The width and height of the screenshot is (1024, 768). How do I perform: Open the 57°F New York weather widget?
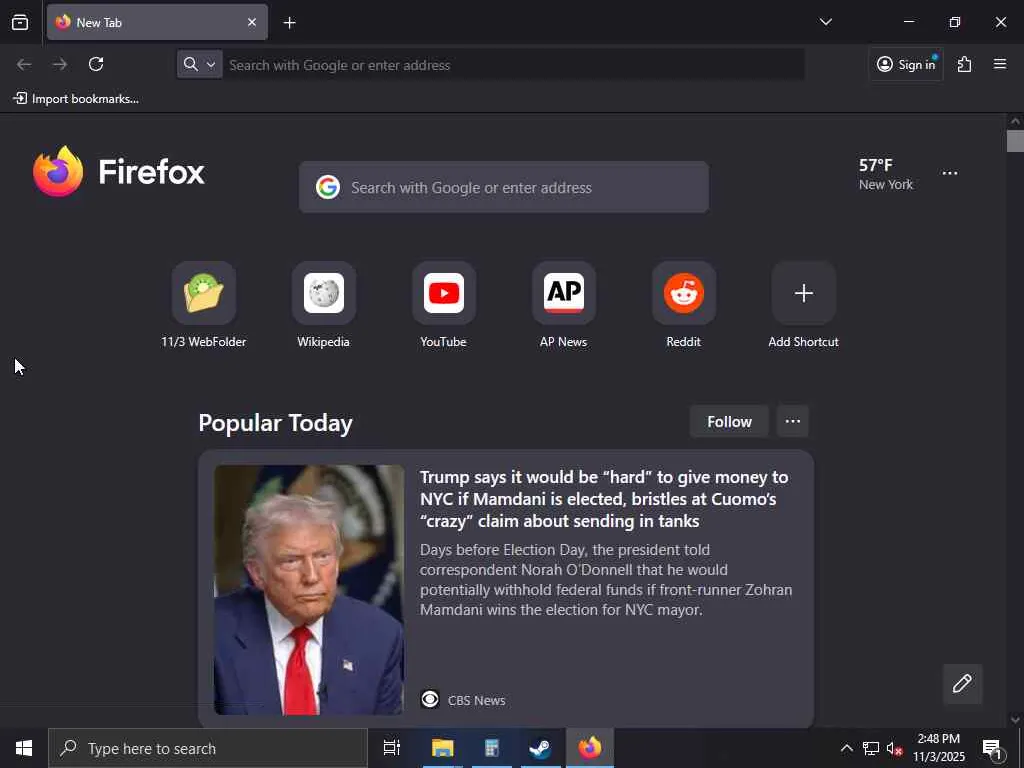pyautogui.click(x=886, y=174)
